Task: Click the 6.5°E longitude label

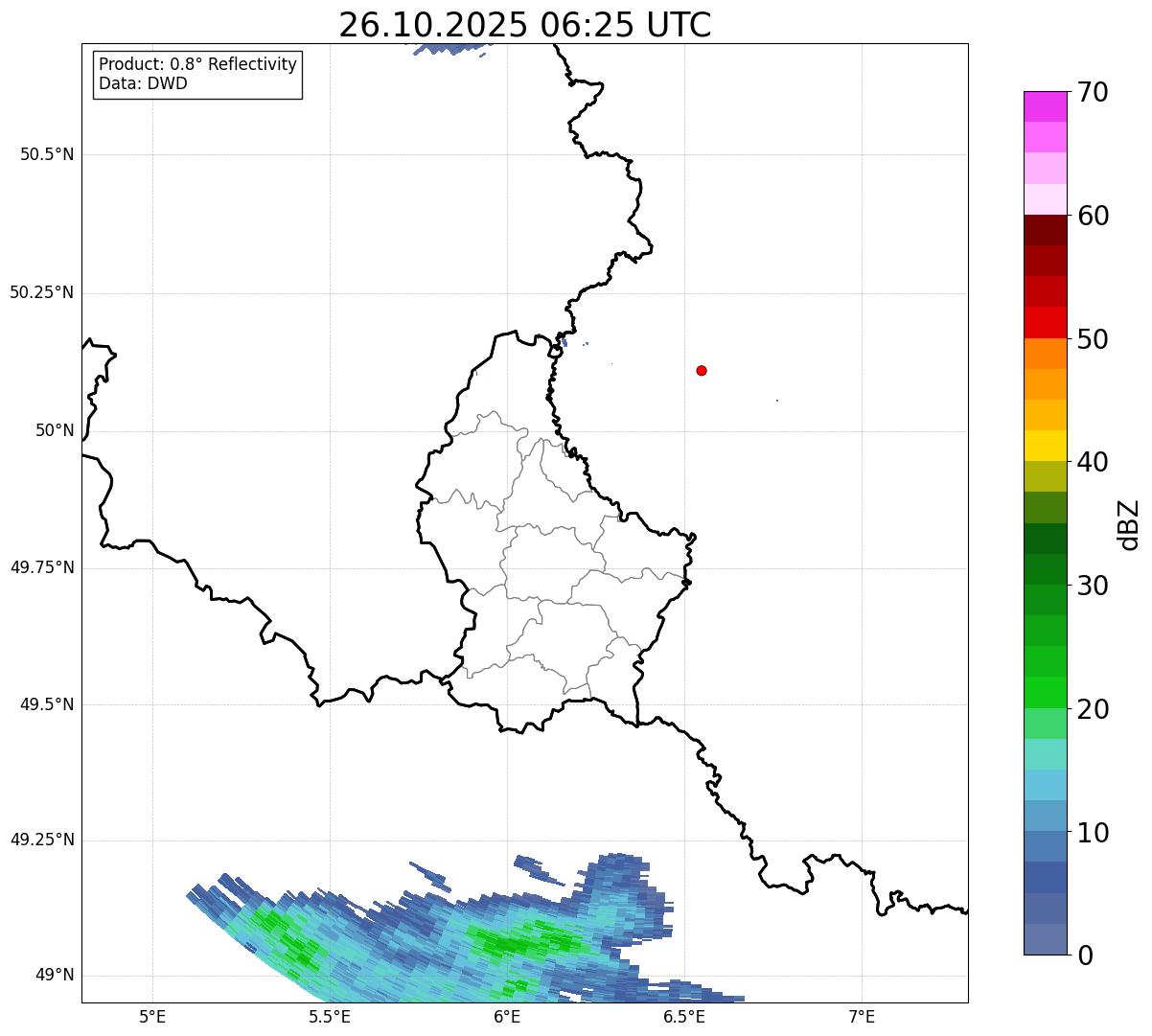Action: 684,1016
